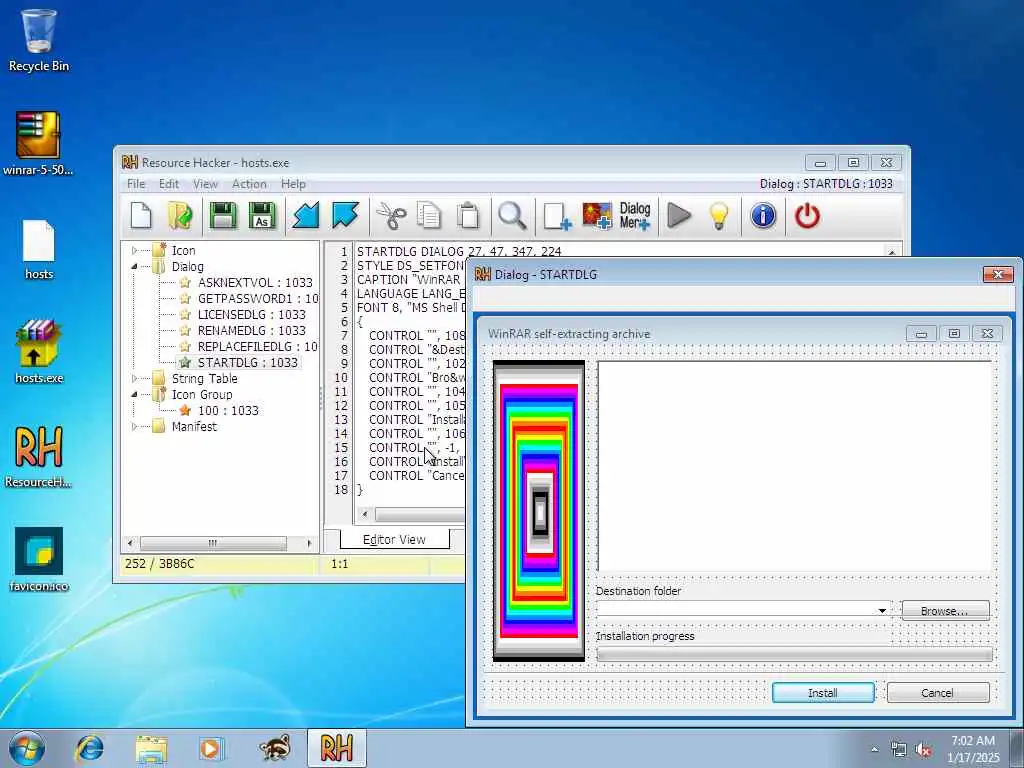Select RENAMEDLG : 1033 resource
The width and height of the screenshot is (1024, 768).
coord(251,330)
